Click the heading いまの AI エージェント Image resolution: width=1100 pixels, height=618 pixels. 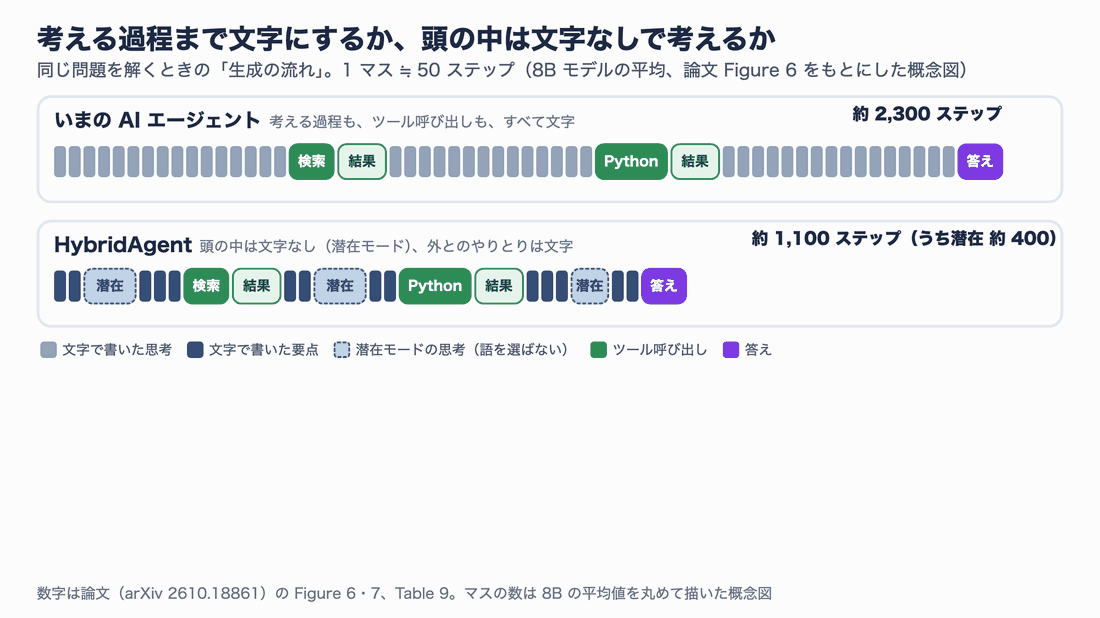coord(157,121)
